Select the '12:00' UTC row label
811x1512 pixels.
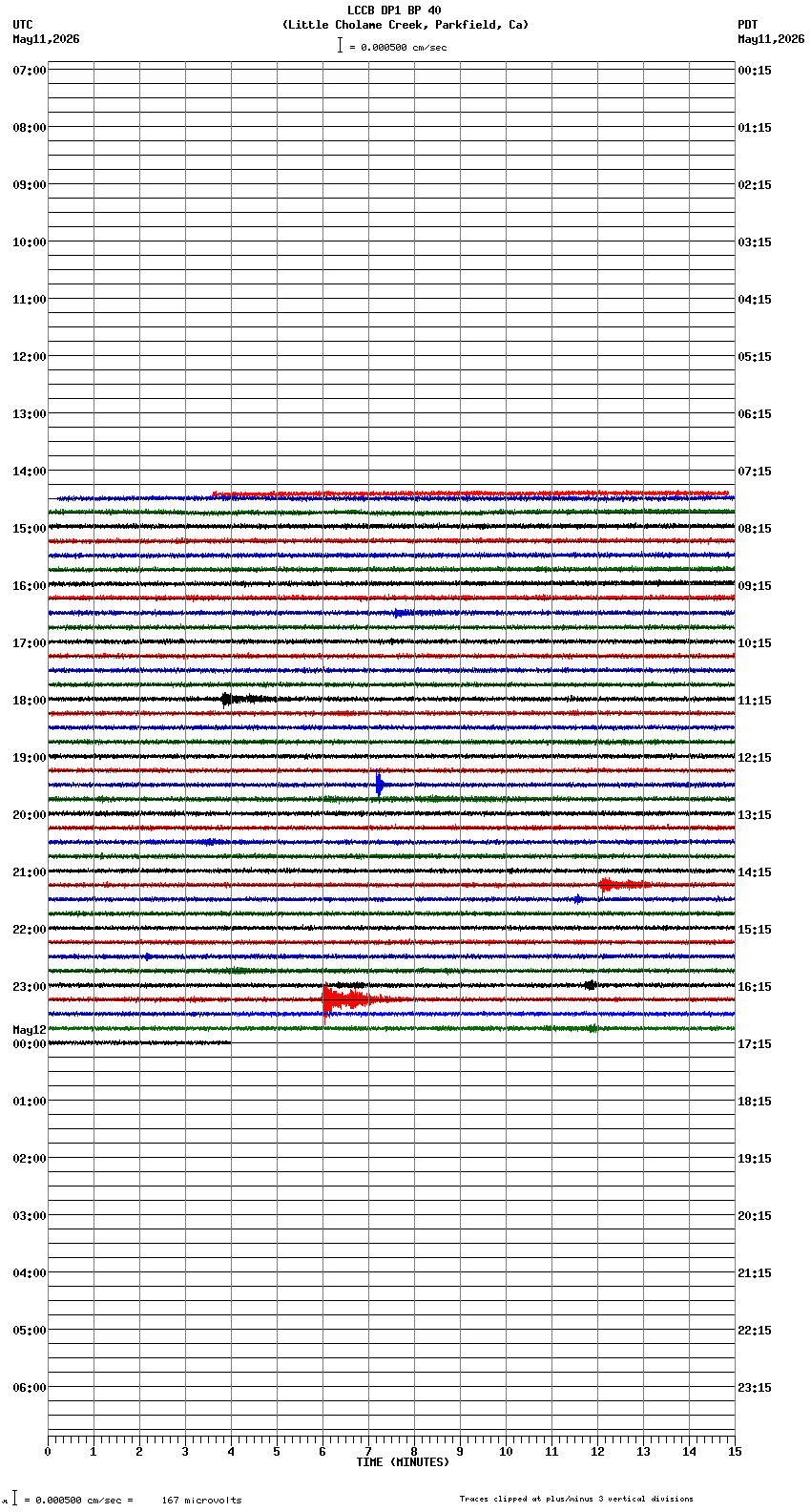(x=29, y=357)
